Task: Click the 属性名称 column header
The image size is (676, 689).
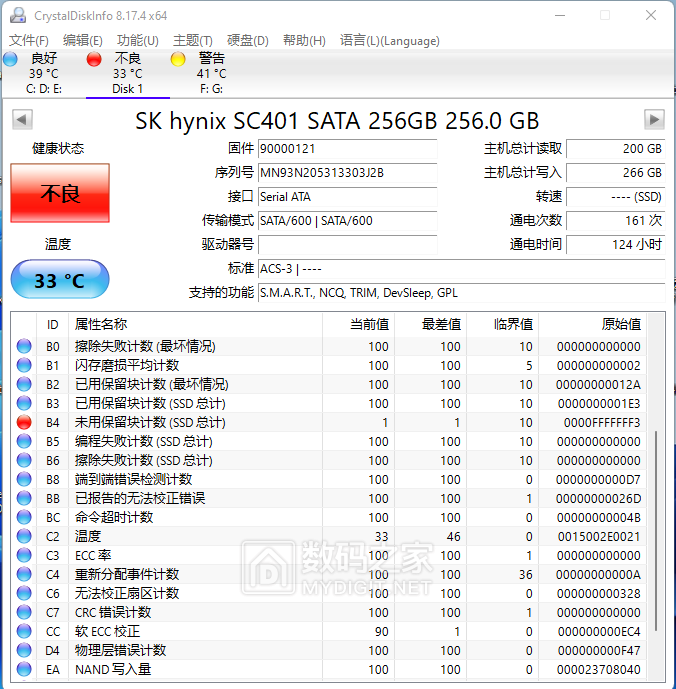Action: pyautogui.click(x=196, y=324)
